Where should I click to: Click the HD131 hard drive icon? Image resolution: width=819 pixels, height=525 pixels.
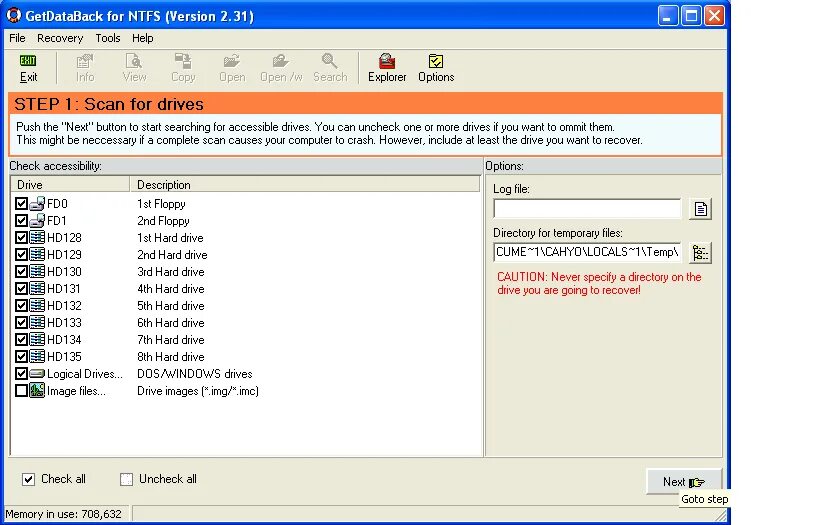37,288
